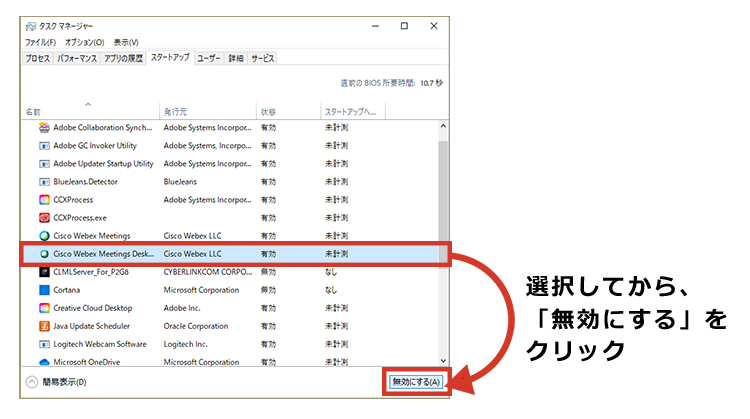Select the Adobe GC Invoker Utility row
The width and height of the screenshot is (750, 419).
click(230, 146)
